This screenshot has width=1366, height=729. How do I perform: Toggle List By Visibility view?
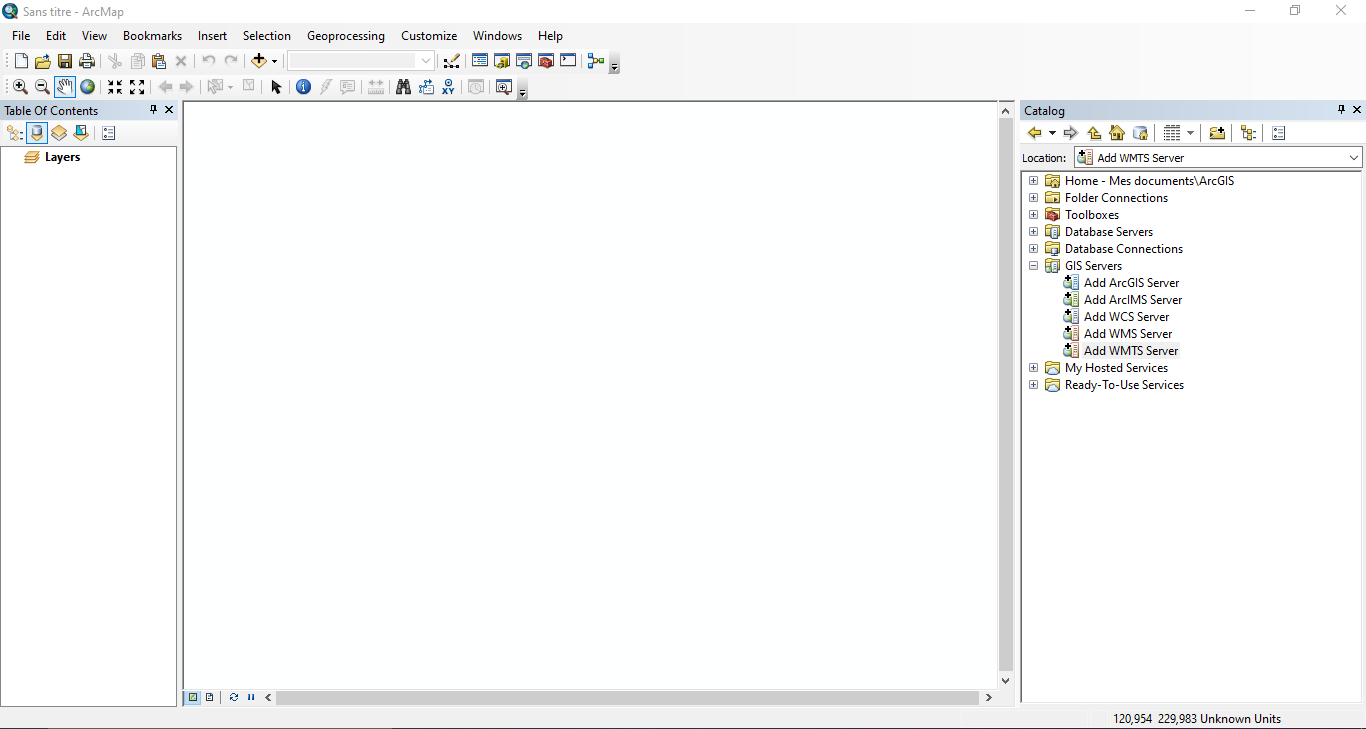coord(59,133)
